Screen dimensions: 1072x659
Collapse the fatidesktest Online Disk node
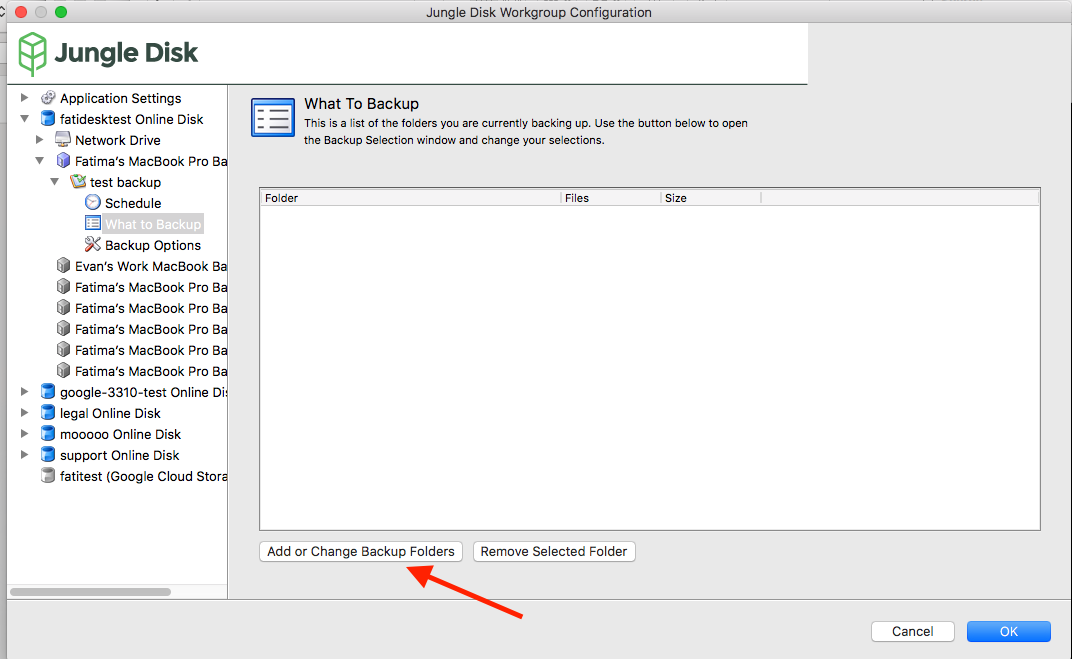coord(25,119)
